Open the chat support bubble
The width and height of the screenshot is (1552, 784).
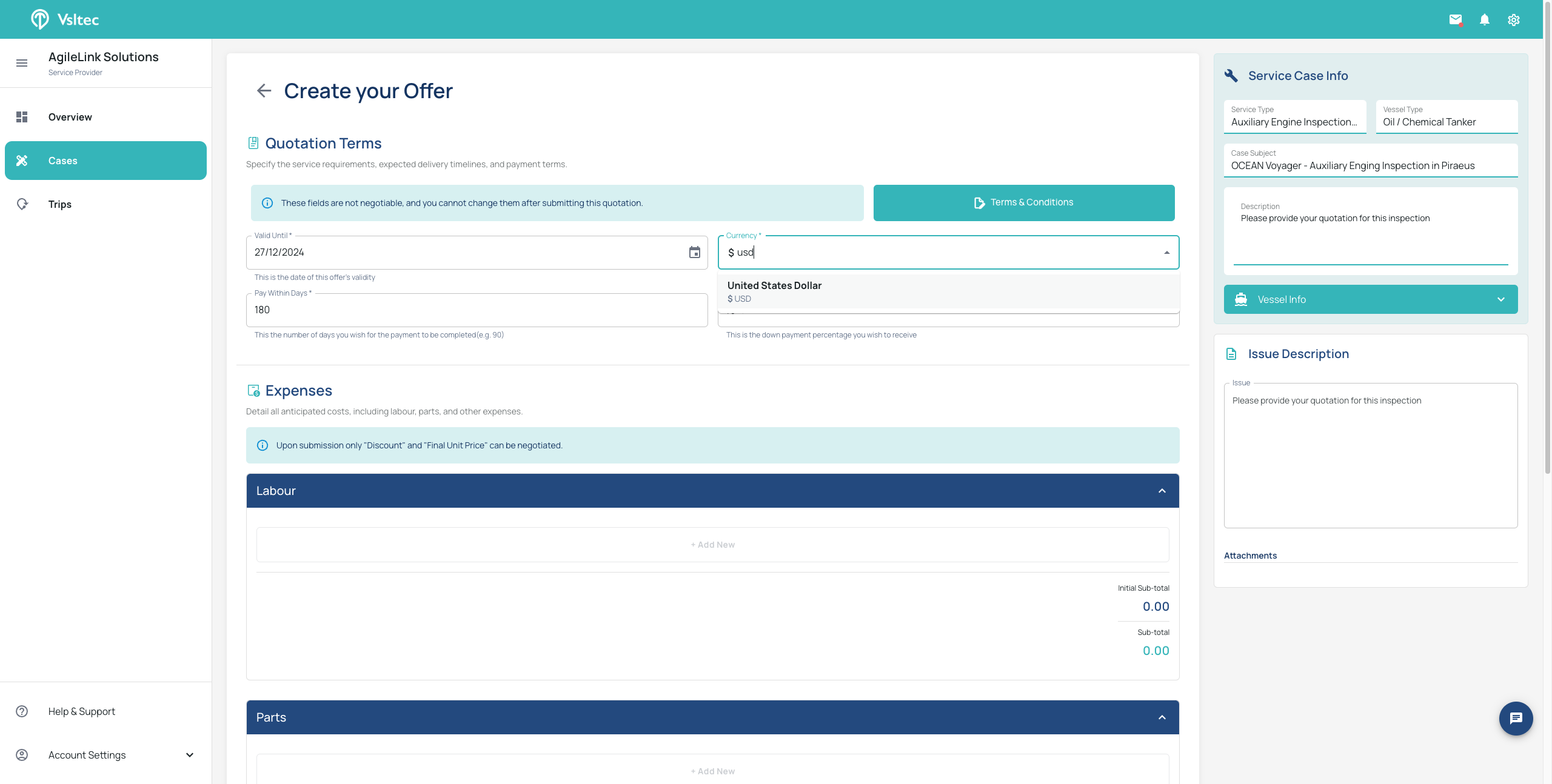pyautogui.click(x=1516, y=719)
